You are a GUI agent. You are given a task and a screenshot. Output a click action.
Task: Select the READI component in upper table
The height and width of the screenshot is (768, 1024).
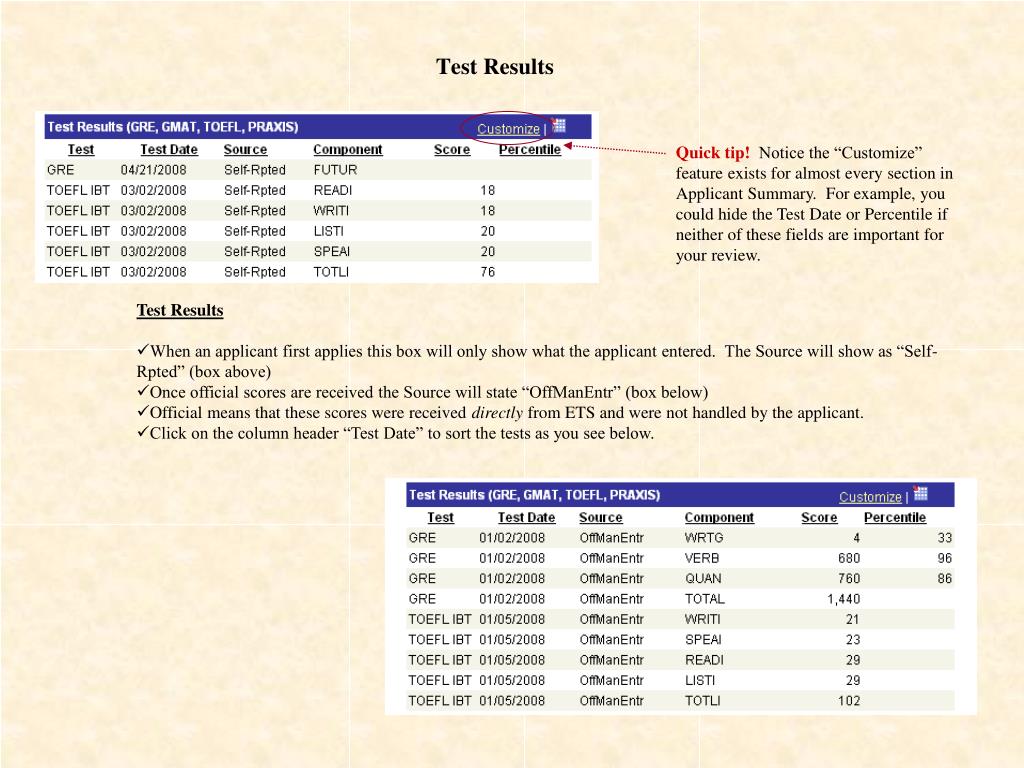click(x=332, y=190)
